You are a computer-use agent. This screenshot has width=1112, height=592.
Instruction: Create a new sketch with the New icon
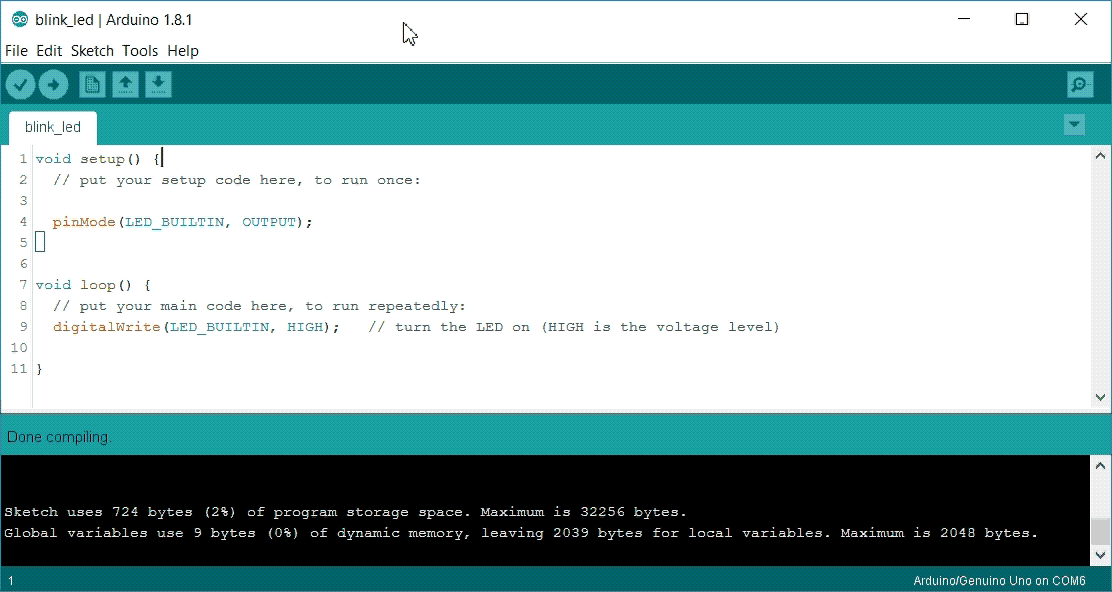[x=91, y=84]
